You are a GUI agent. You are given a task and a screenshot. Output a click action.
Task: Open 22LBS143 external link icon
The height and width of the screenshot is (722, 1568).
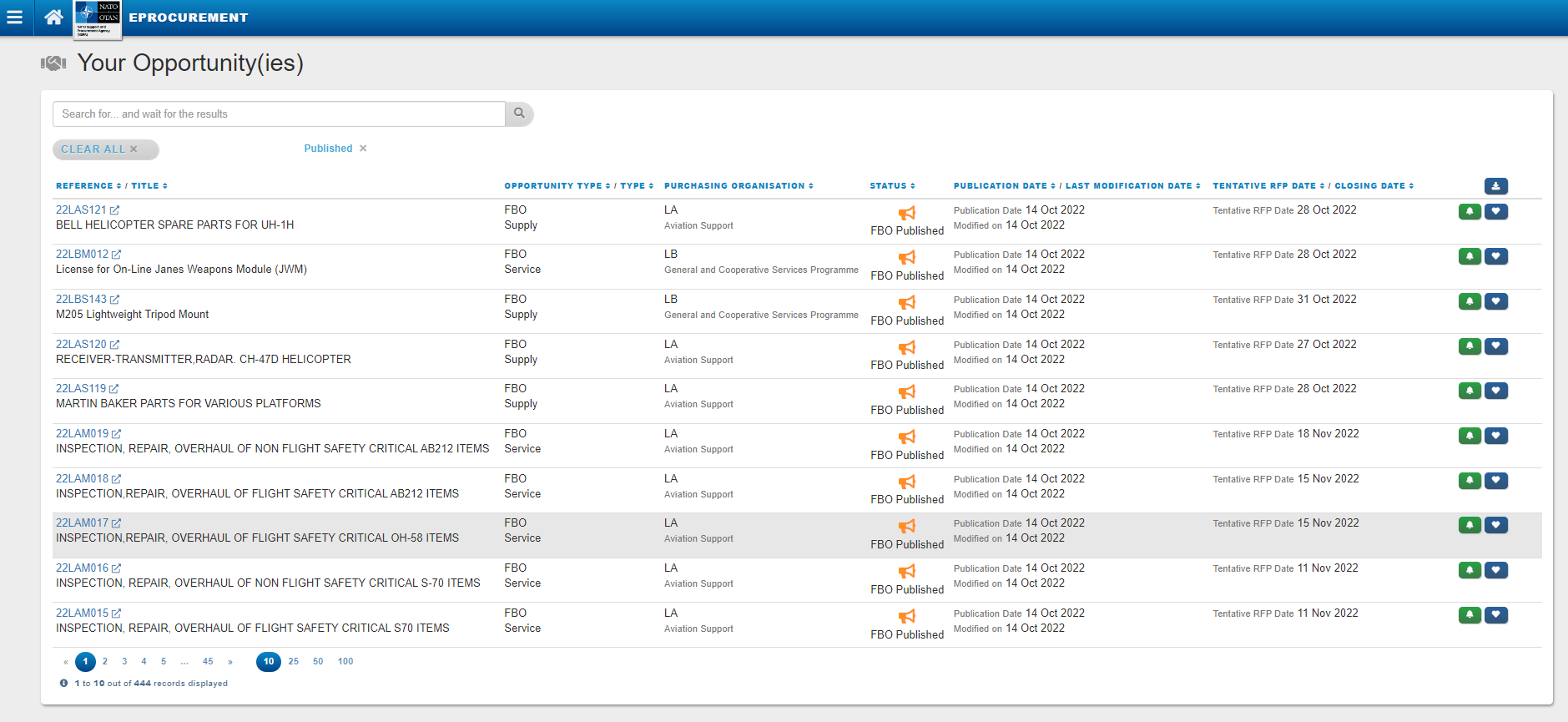115,300
